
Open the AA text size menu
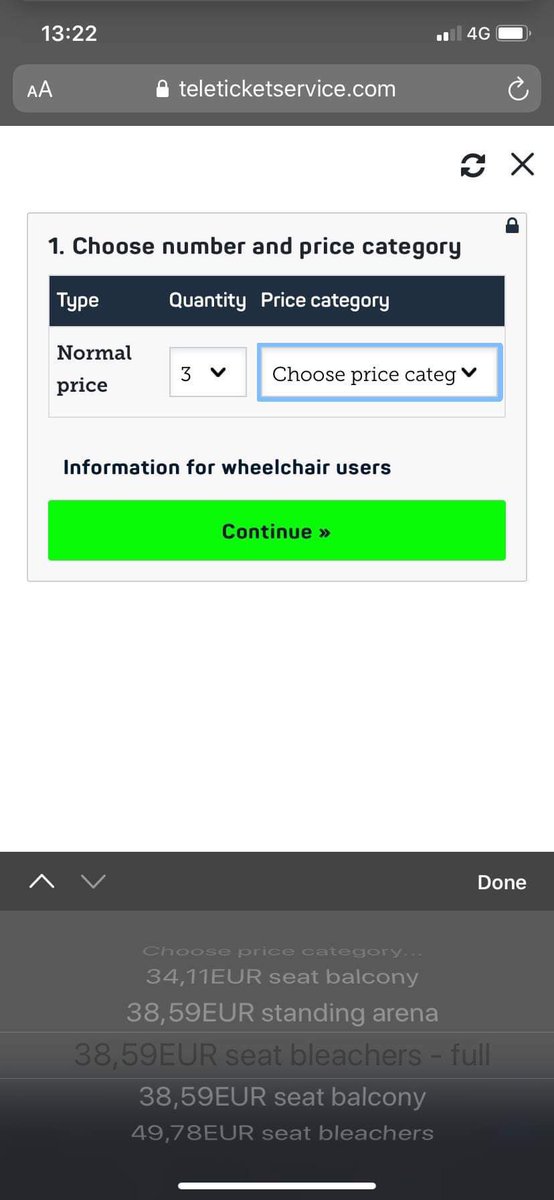[x=40, y=90]
